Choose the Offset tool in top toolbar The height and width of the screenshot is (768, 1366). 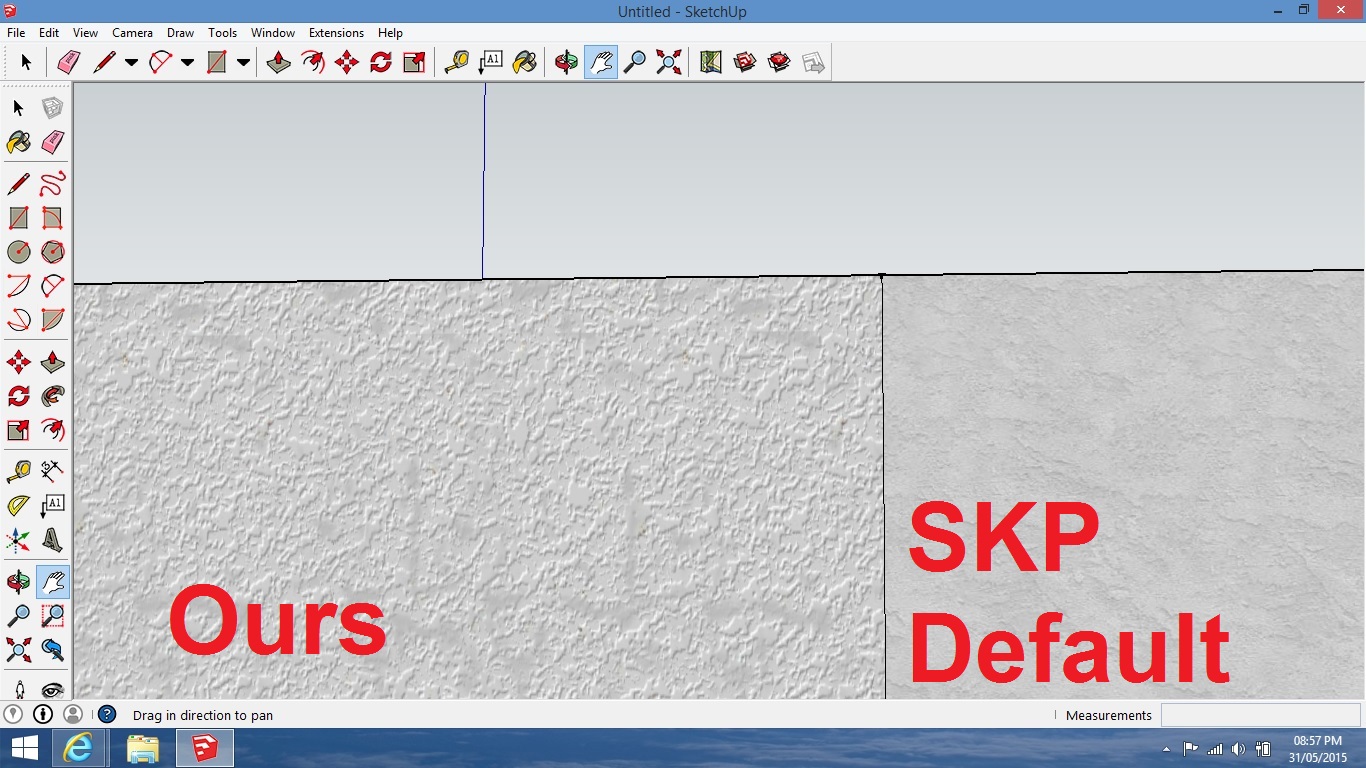(x=313, y=62)
